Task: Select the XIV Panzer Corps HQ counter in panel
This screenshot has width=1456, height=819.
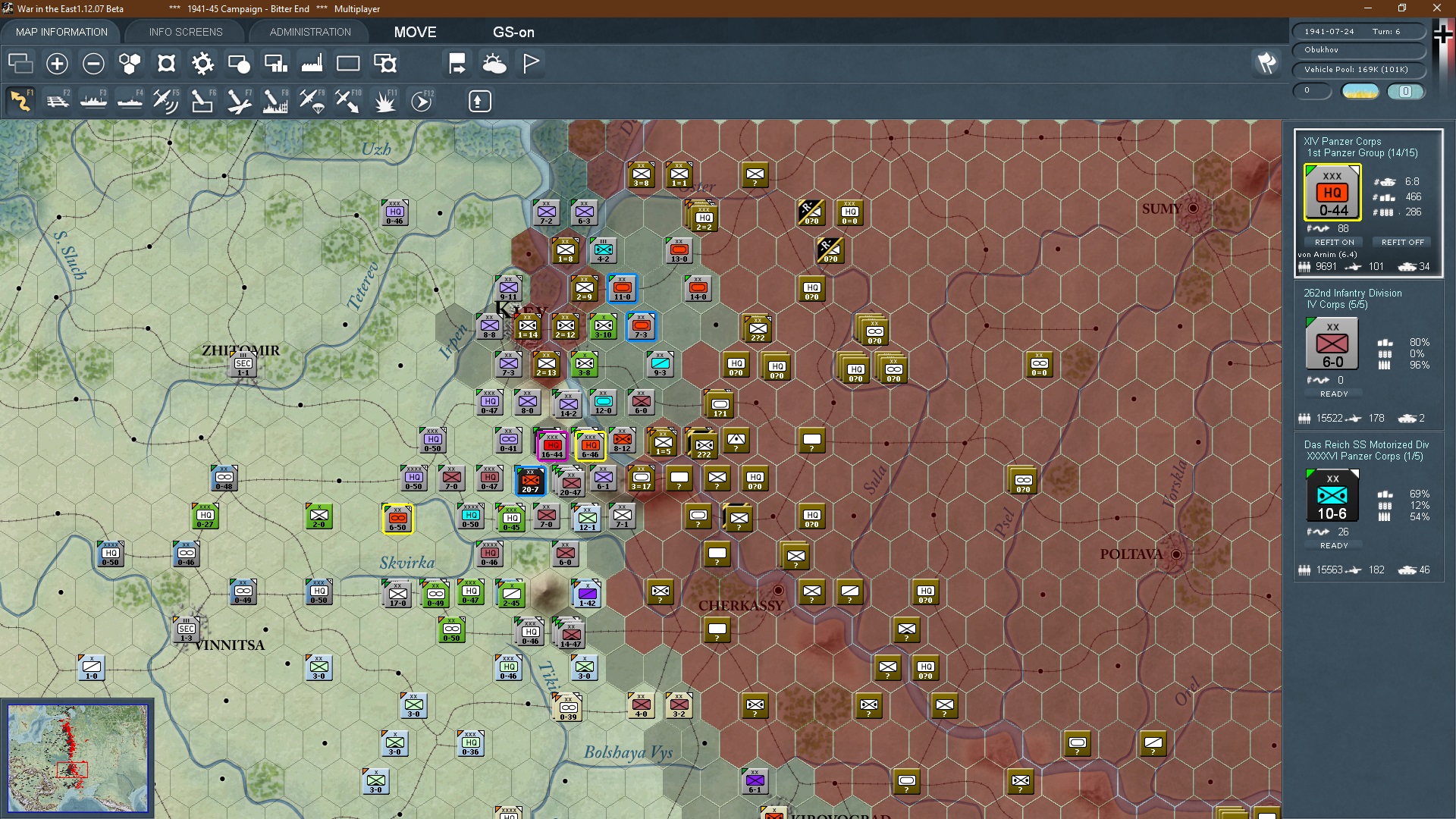Action: pos(1332,193)
